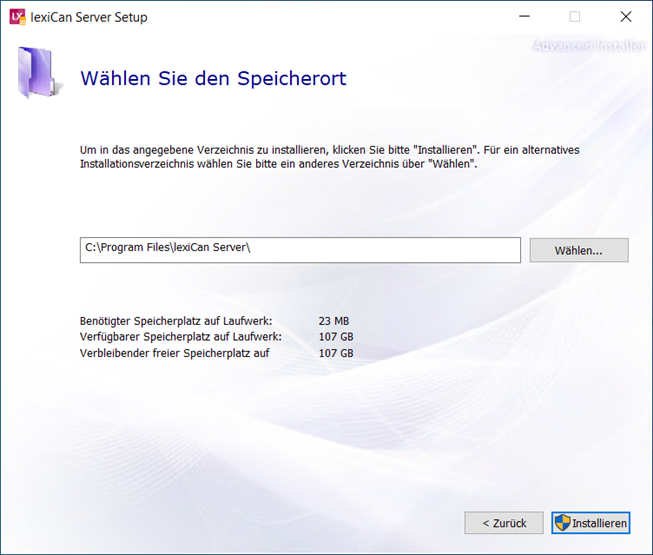Viewport: 653px width, 555px height.
Task: Select the "Verbleibender freier Speicherplatz auf" label
Action: (175, 353)
